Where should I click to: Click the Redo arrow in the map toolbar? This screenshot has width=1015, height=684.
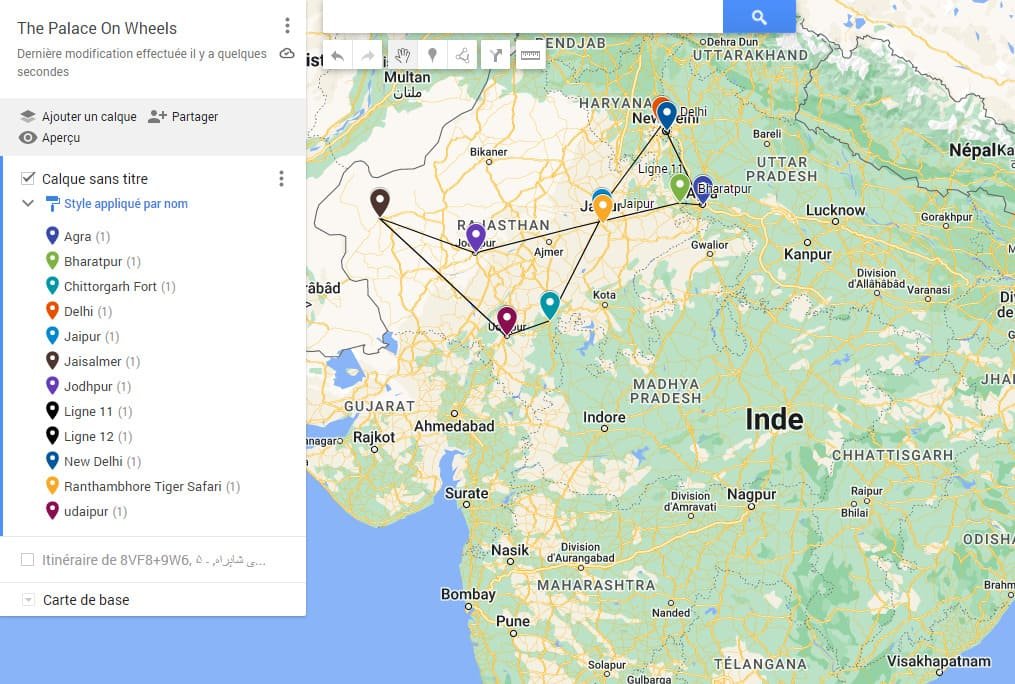[368, 56]
